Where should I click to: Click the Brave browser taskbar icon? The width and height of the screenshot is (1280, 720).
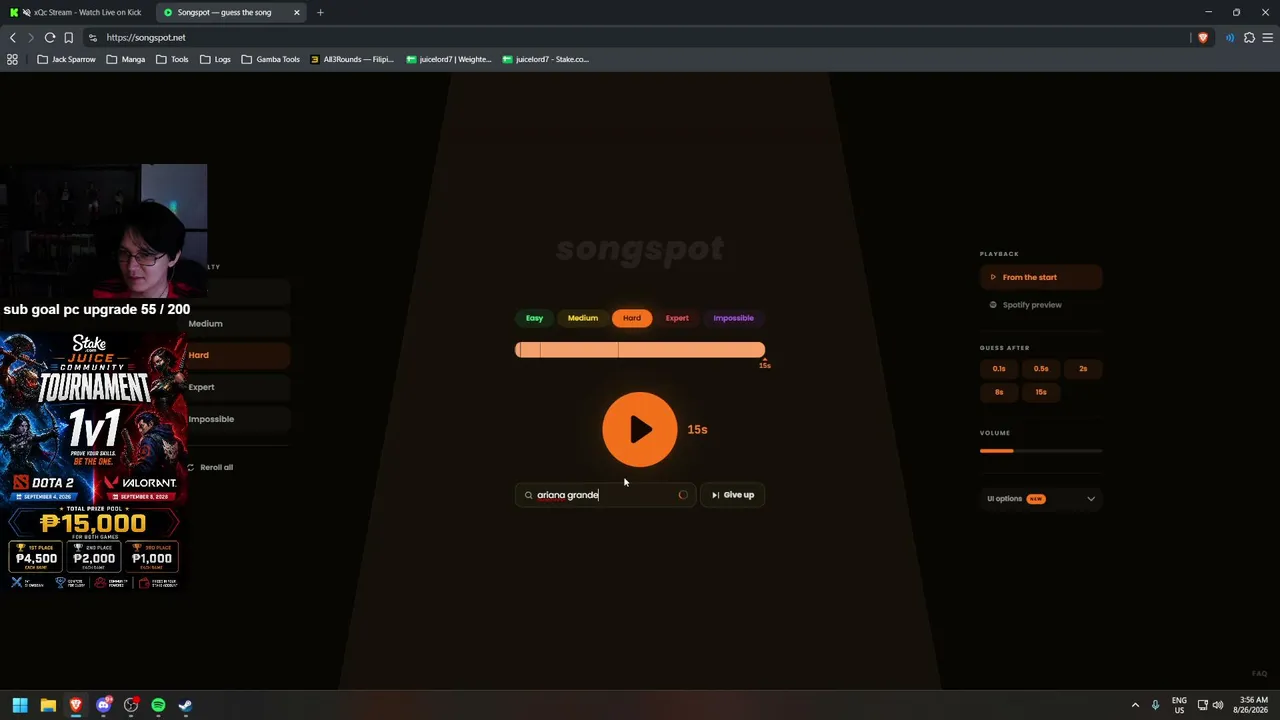coord(76,705)
